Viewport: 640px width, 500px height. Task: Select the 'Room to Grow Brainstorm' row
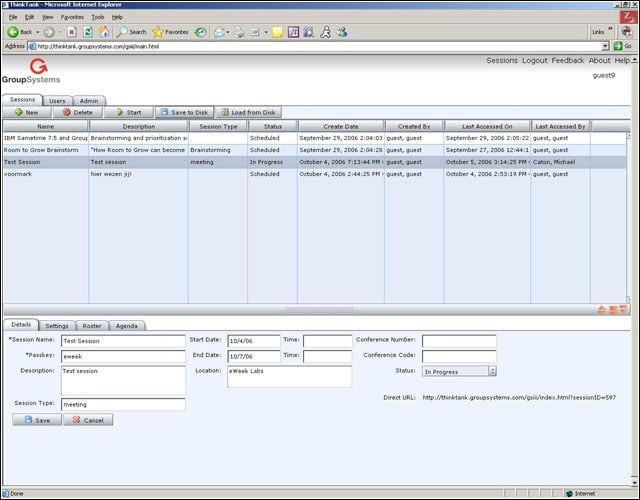(314, 150)
